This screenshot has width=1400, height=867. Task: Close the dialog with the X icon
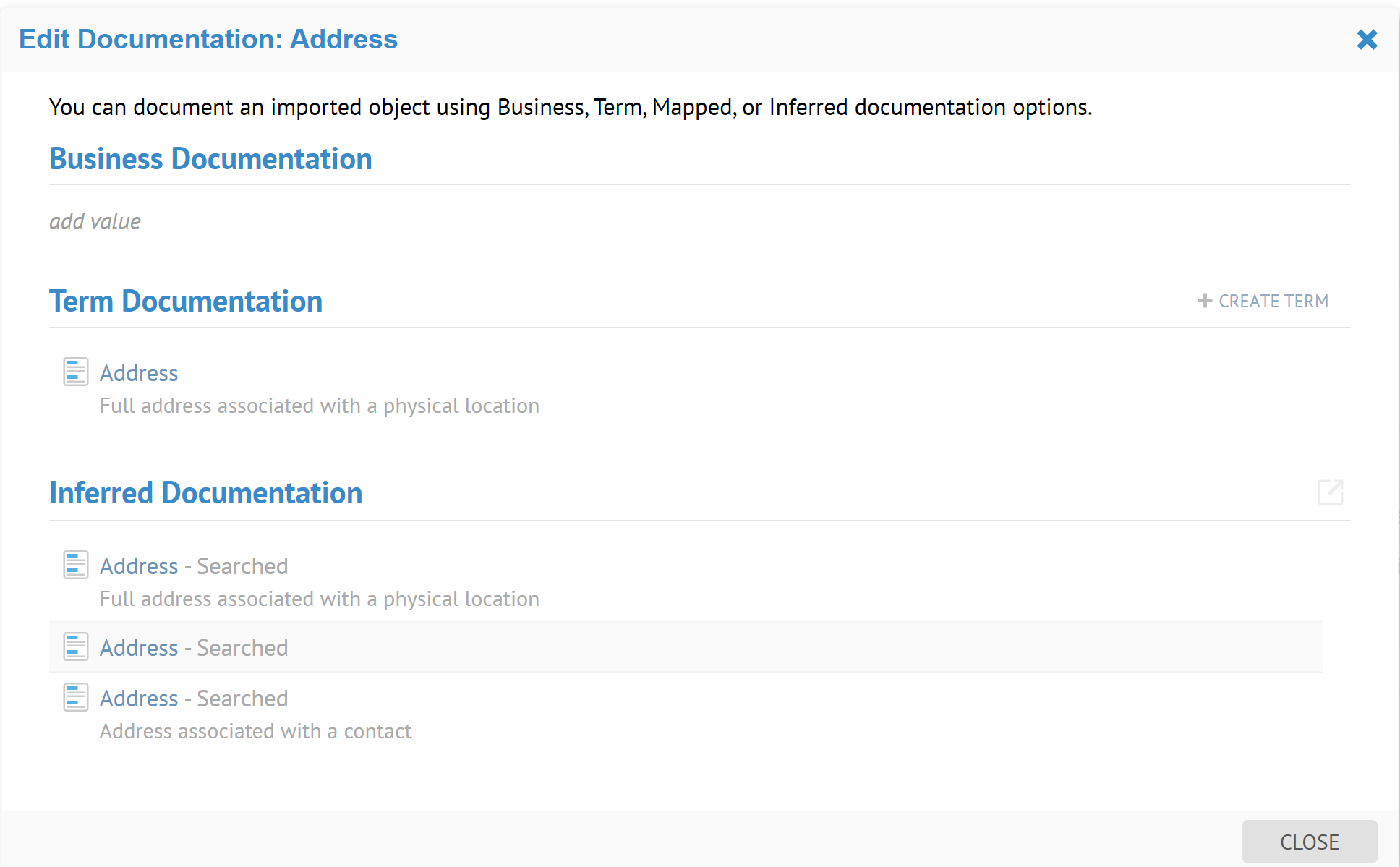point(1366,39)
